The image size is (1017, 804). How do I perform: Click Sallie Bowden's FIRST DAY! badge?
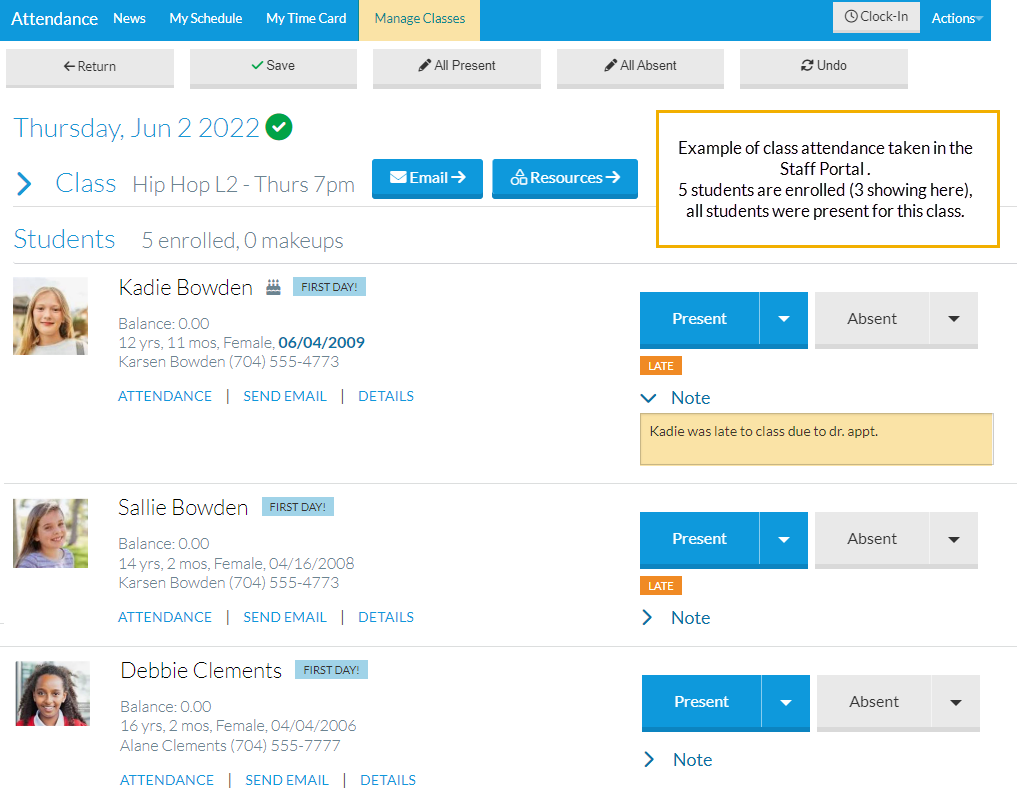(298, 507)
